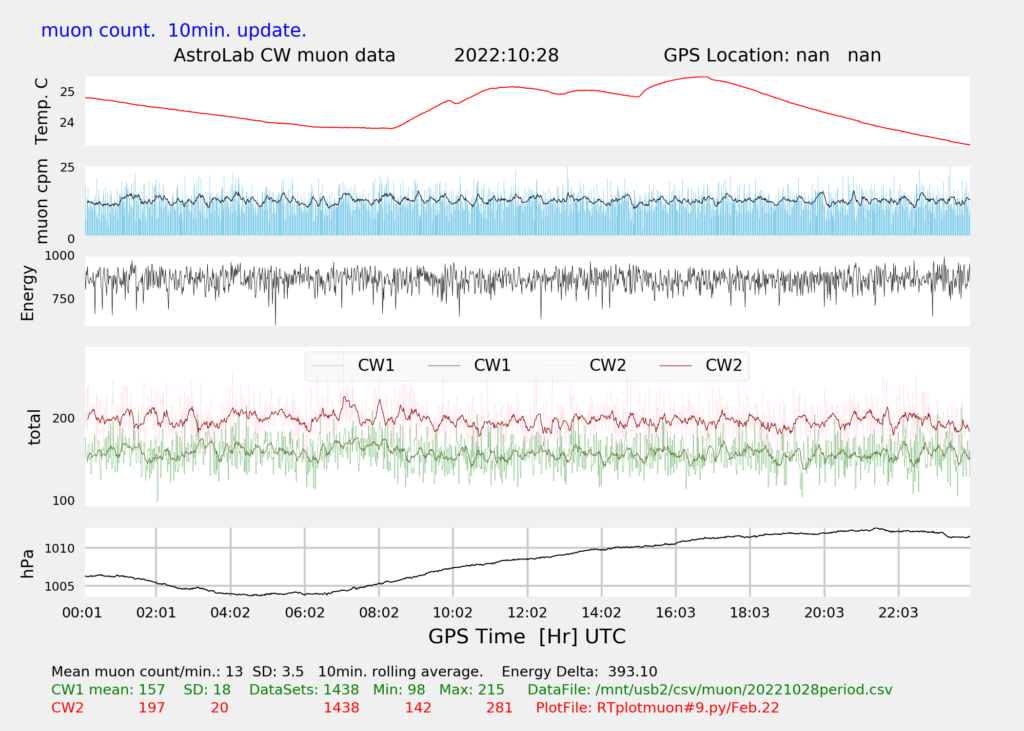Click the '24' tick on Temp axis
This screenshot has width=1024, height=731.
67,123
